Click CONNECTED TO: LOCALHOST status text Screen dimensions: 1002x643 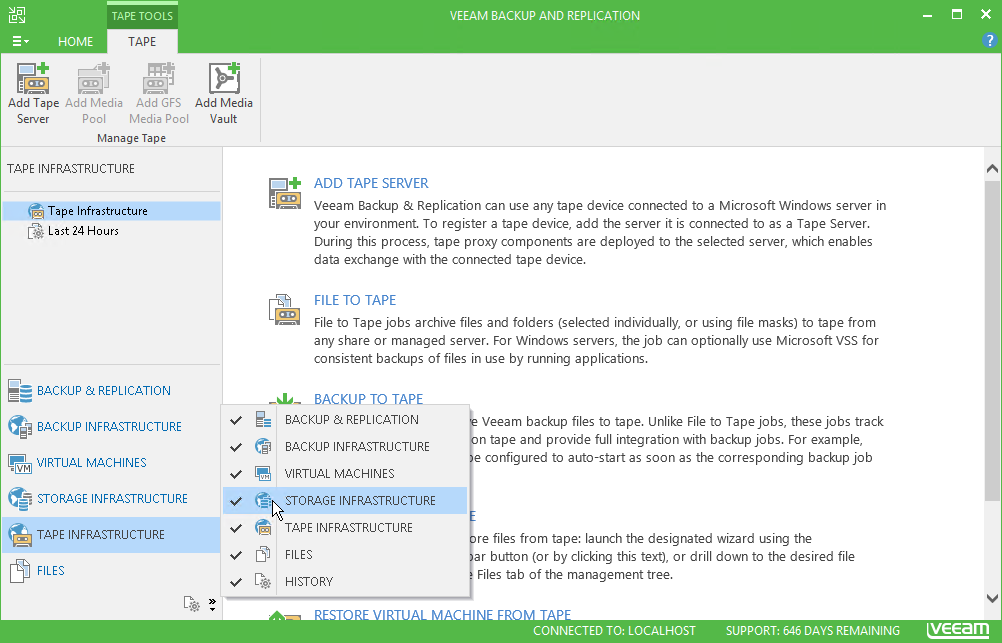(x=614, y=631)
